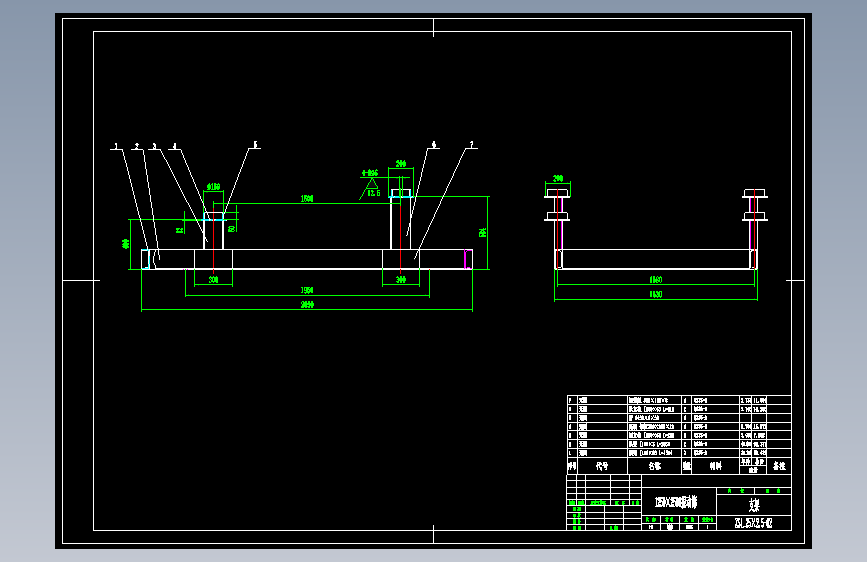Click the width dimension above the side view's left flange
The width and height of the screenshot is (867, 562).
pos(558,179)
